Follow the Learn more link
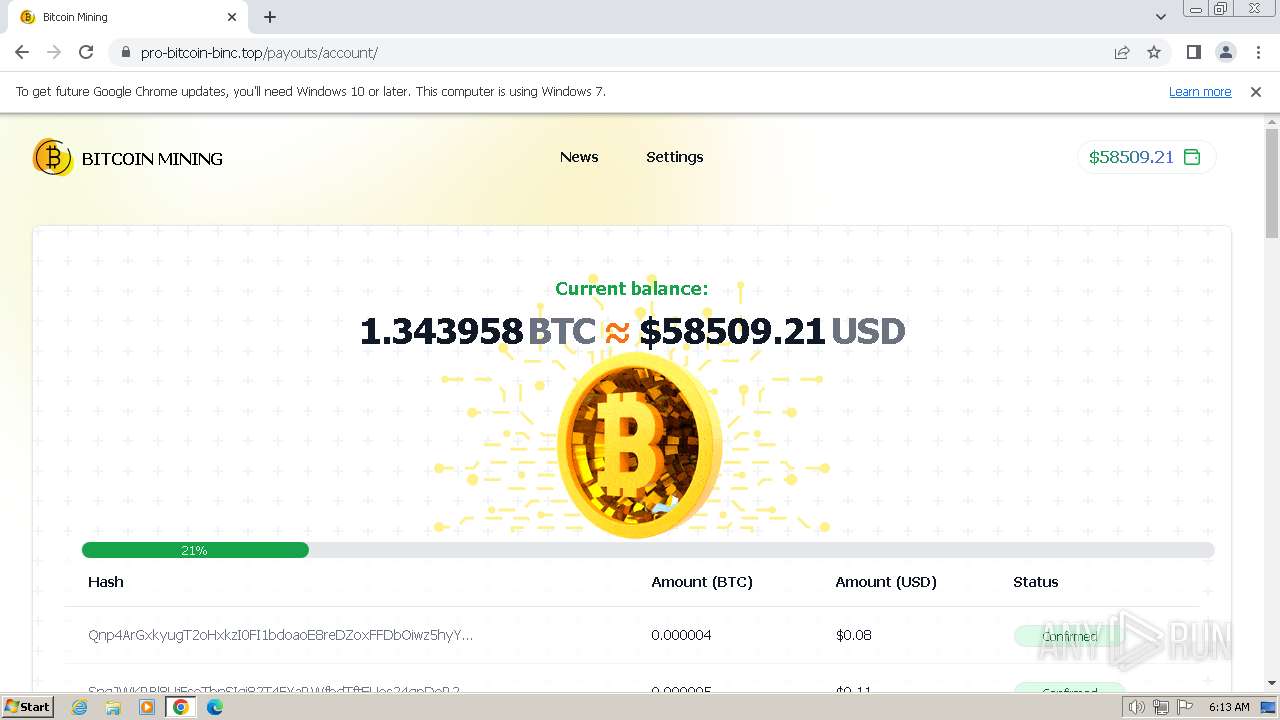This screenshot has width=1280, height=720. click(x=1200, y=92)
